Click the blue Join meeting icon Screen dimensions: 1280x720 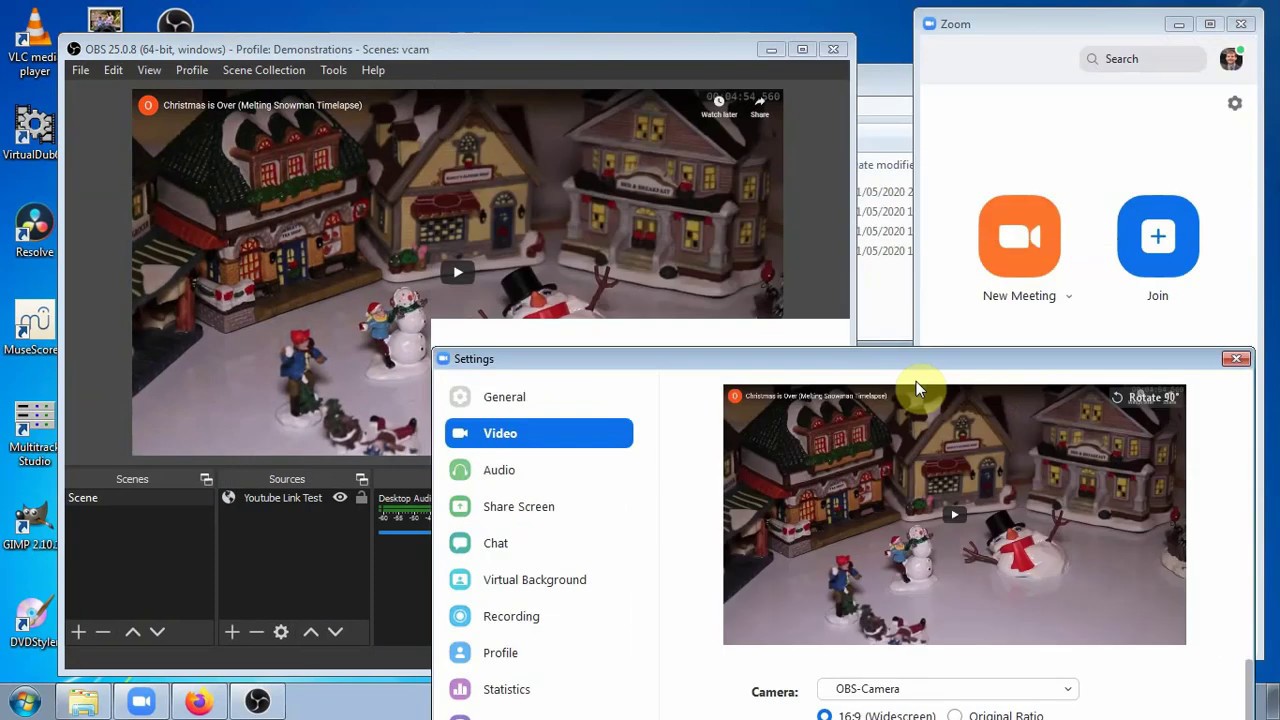click(1158, 236)
